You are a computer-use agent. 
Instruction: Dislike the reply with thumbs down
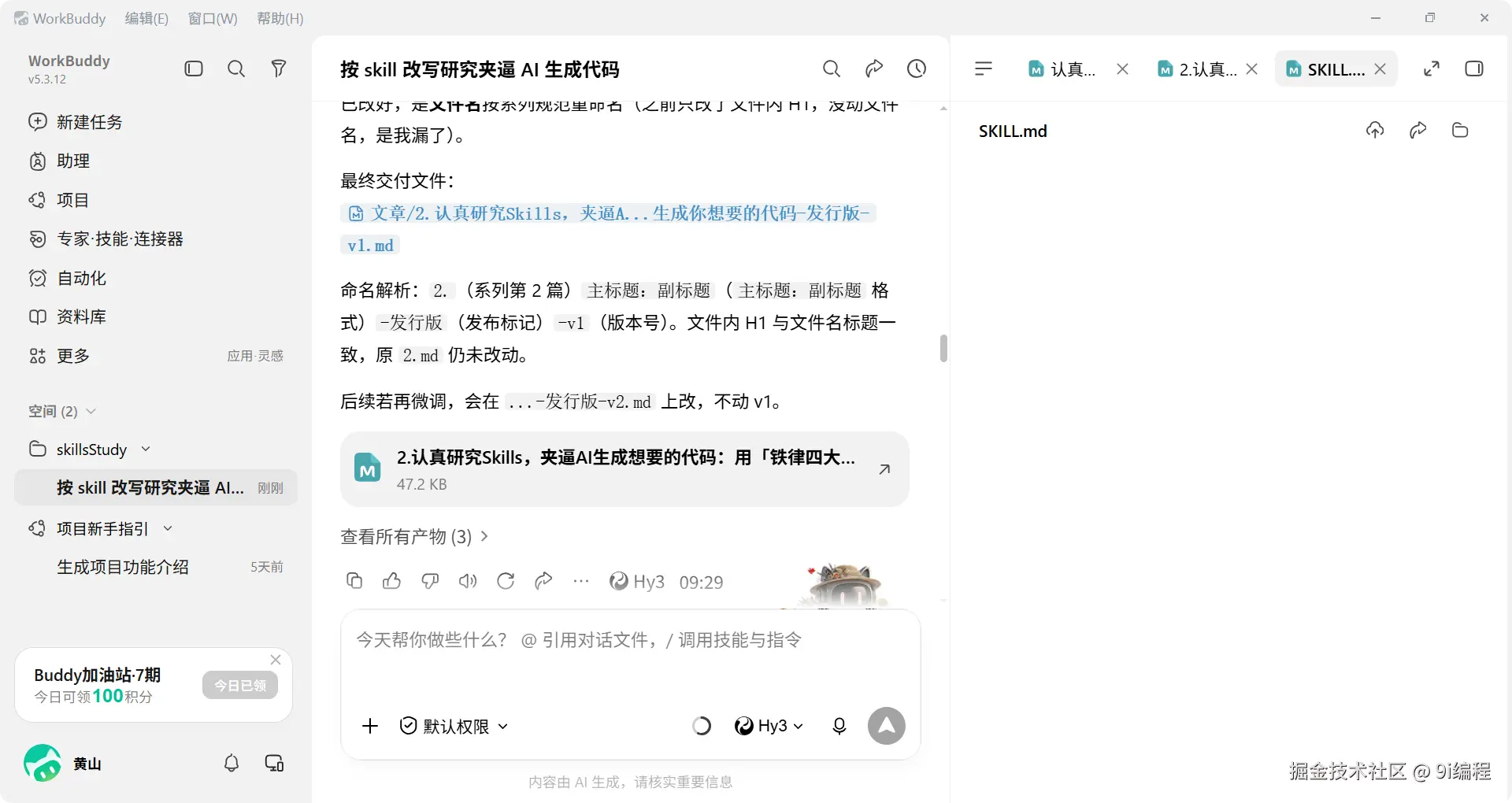pyautogui.click(x=430, y=582)
